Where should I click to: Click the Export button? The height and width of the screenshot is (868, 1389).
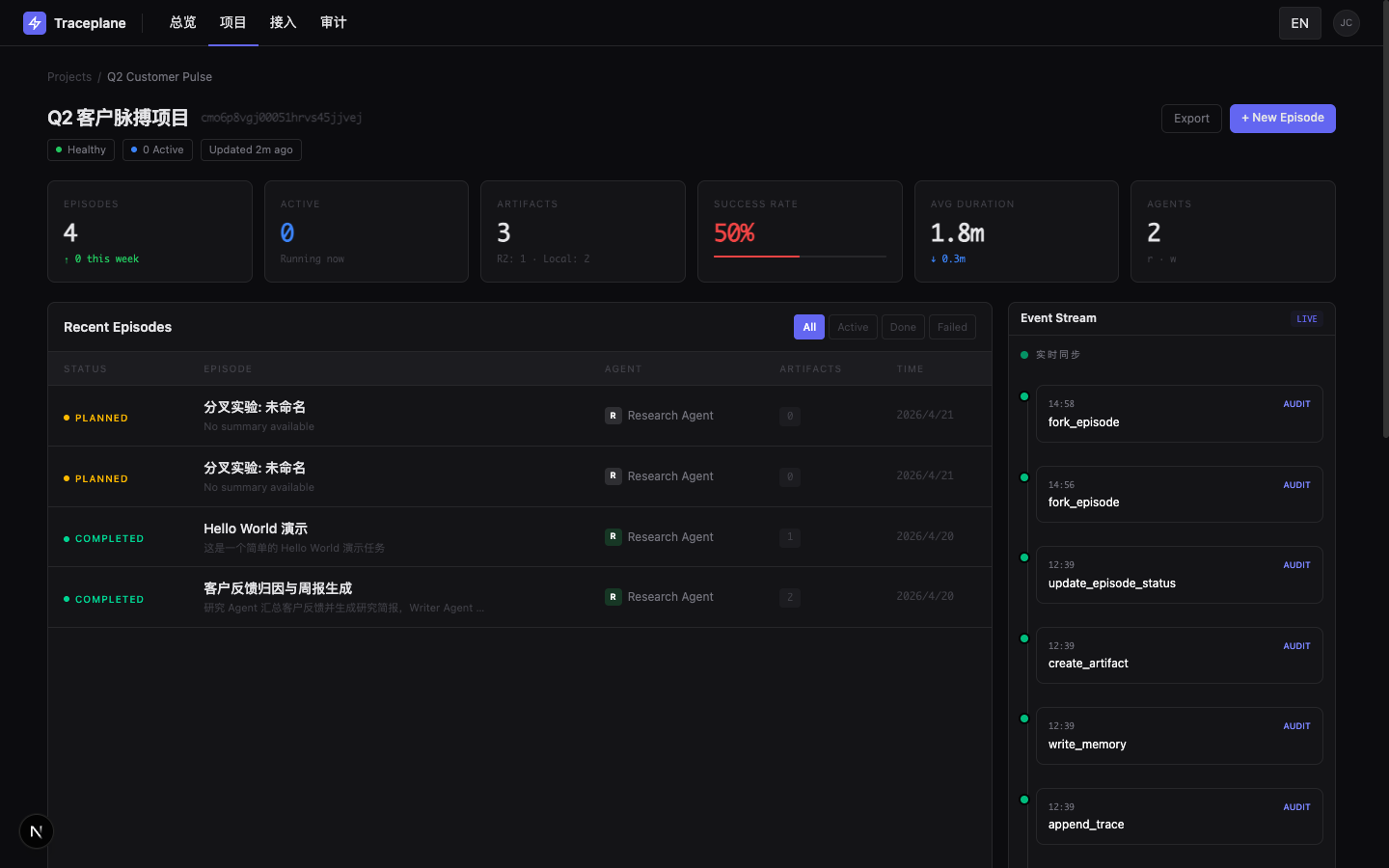click(x=1191, y=118)
